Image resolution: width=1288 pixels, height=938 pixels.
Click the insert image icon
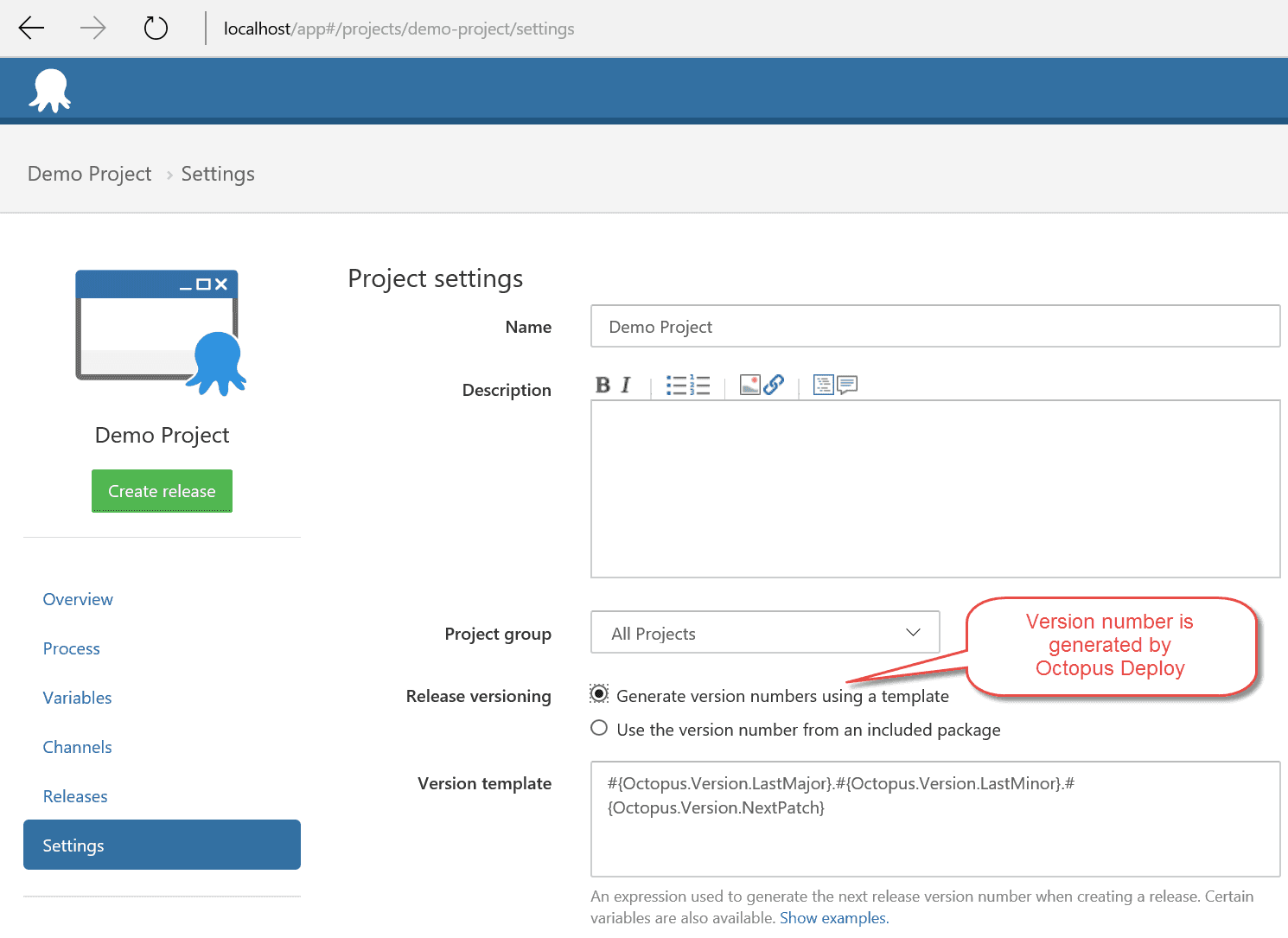(749, 385)
